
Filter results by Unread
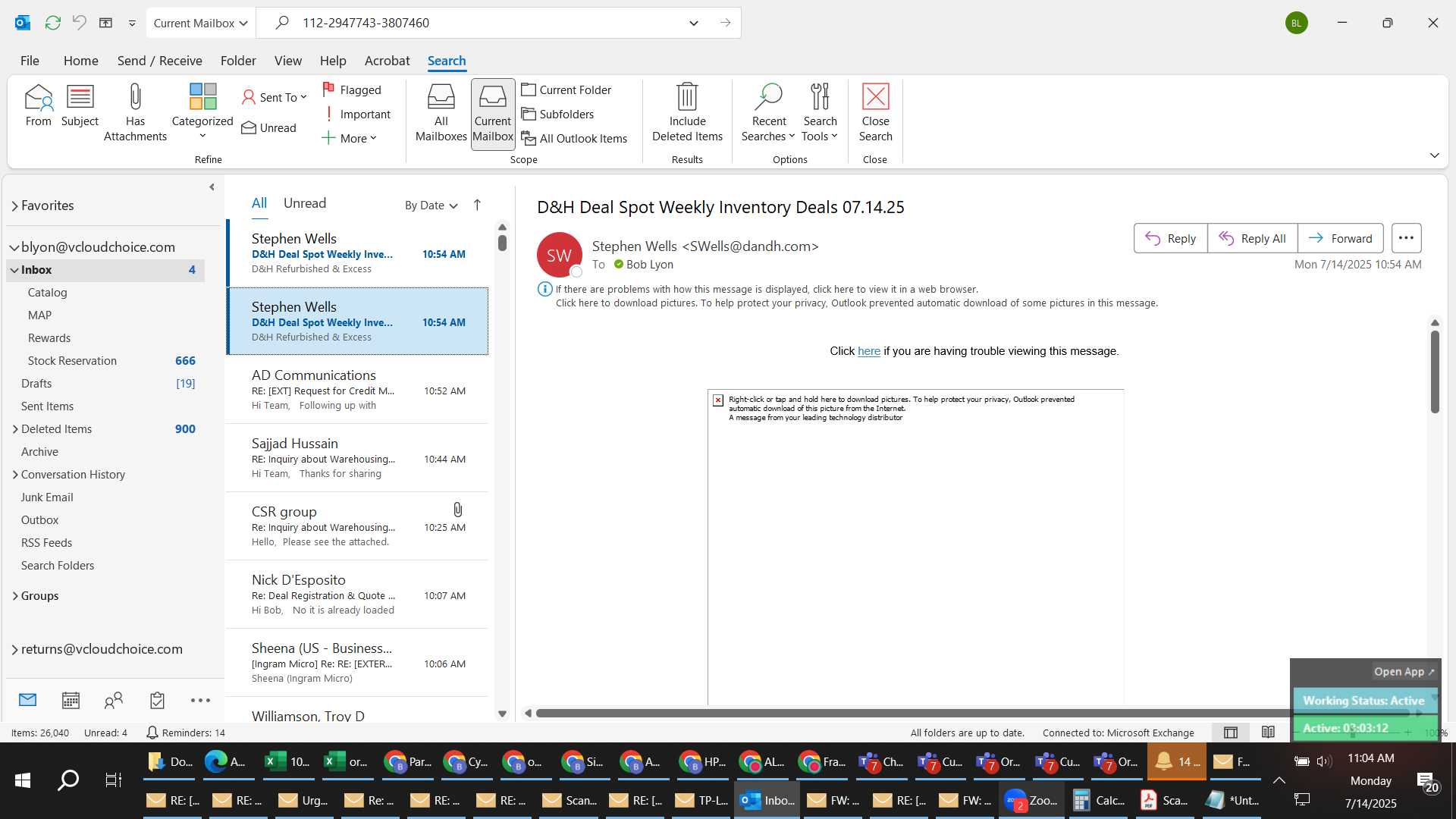click(x=268, y=127)
